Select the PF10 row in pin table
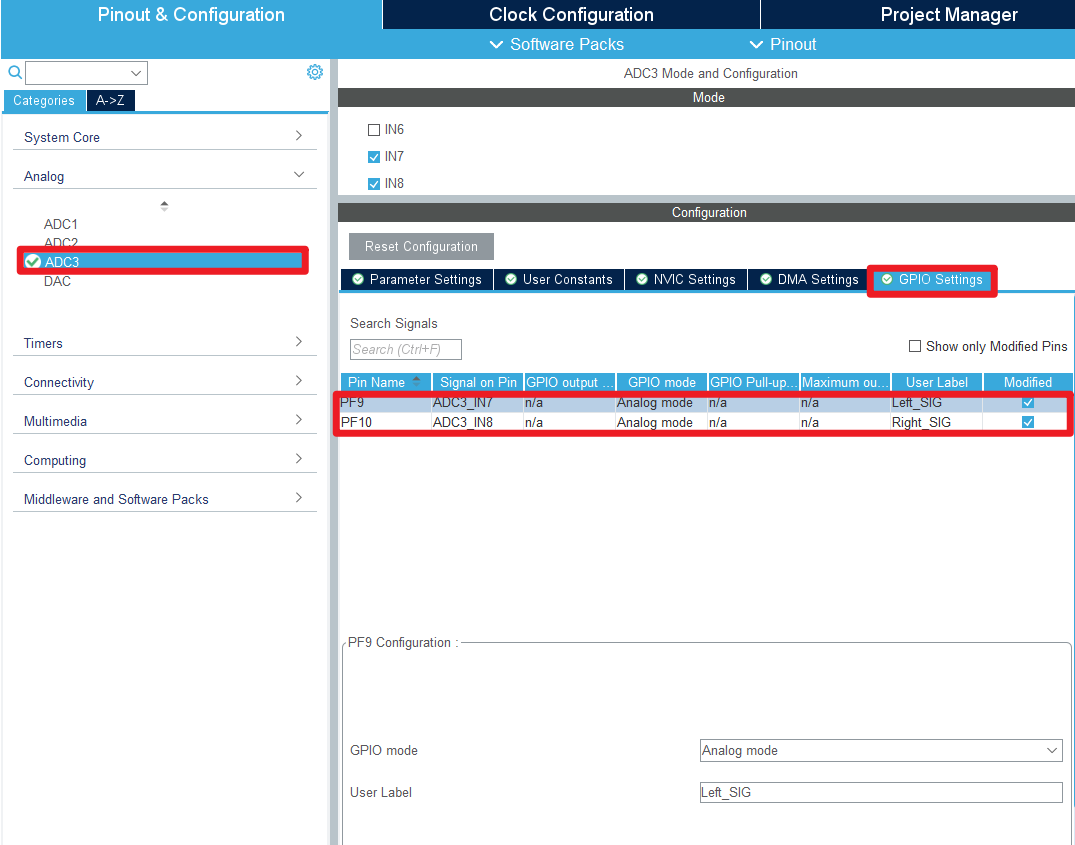The width and height of the screenshot is (1075, 845). pyautogui.click(x=703, y=422)
